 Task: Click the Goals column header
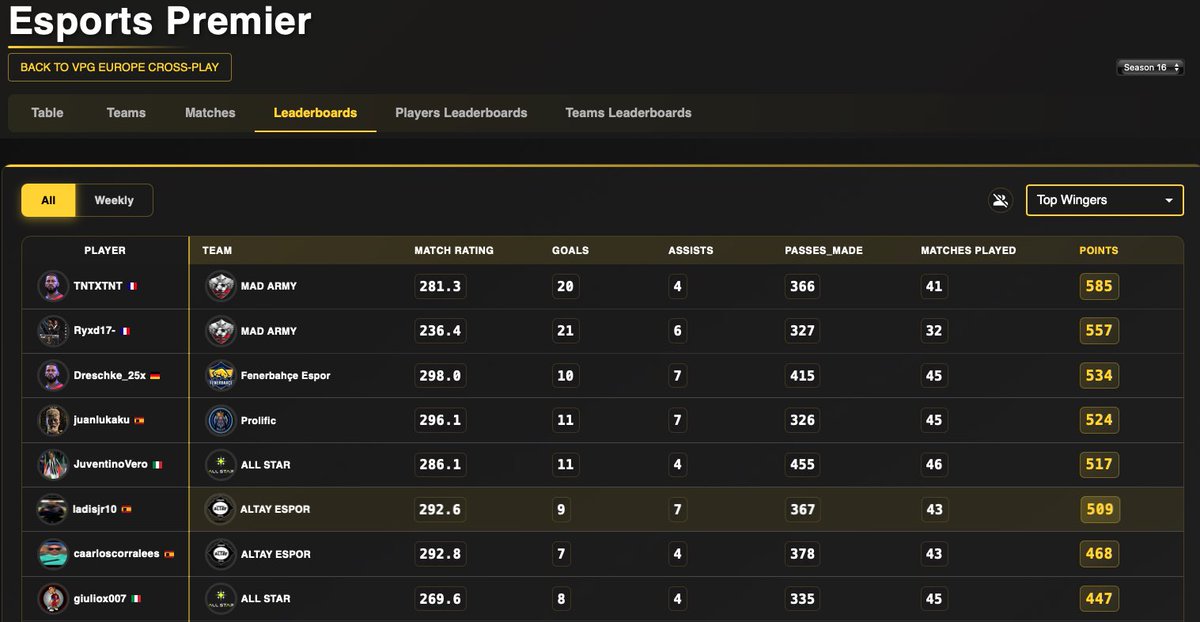[570, 250]
